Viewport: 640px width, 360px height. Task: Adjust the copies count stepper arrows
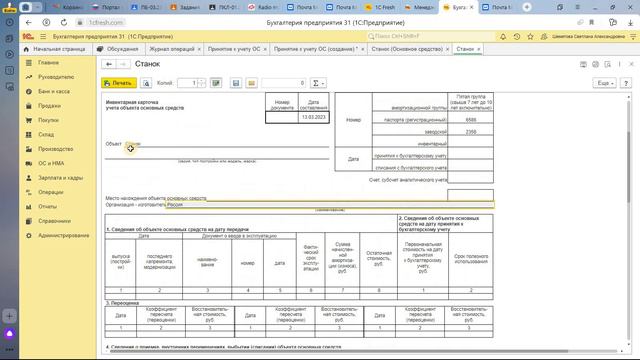coord(202,83)
